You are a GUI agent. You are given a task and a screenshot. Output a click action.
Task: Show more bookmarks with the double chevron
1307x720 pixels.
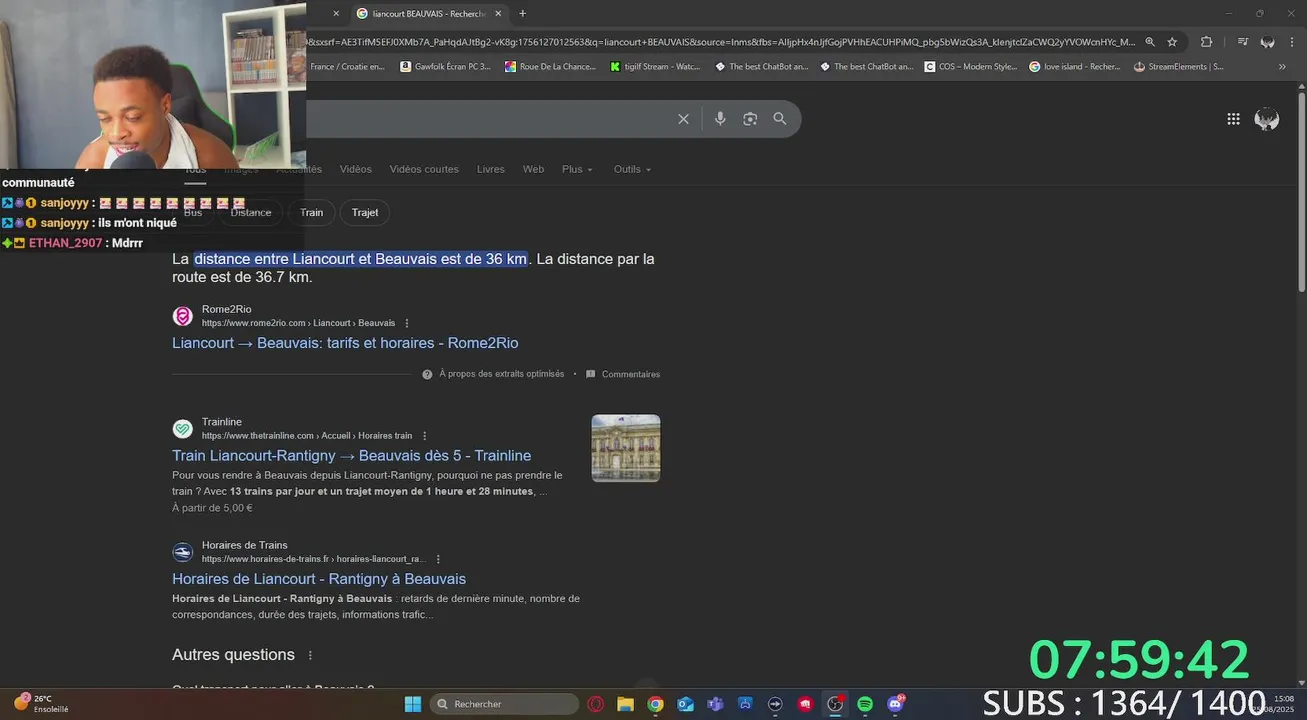pyautogui.click(x=1282, y=67)
